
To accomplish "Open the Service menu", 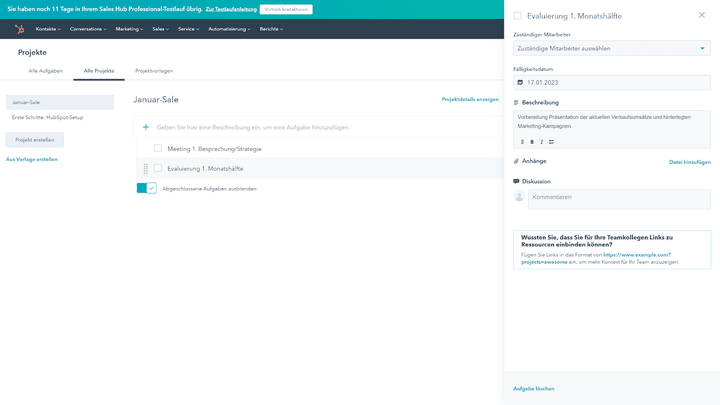I will click(x=188, y=29).
